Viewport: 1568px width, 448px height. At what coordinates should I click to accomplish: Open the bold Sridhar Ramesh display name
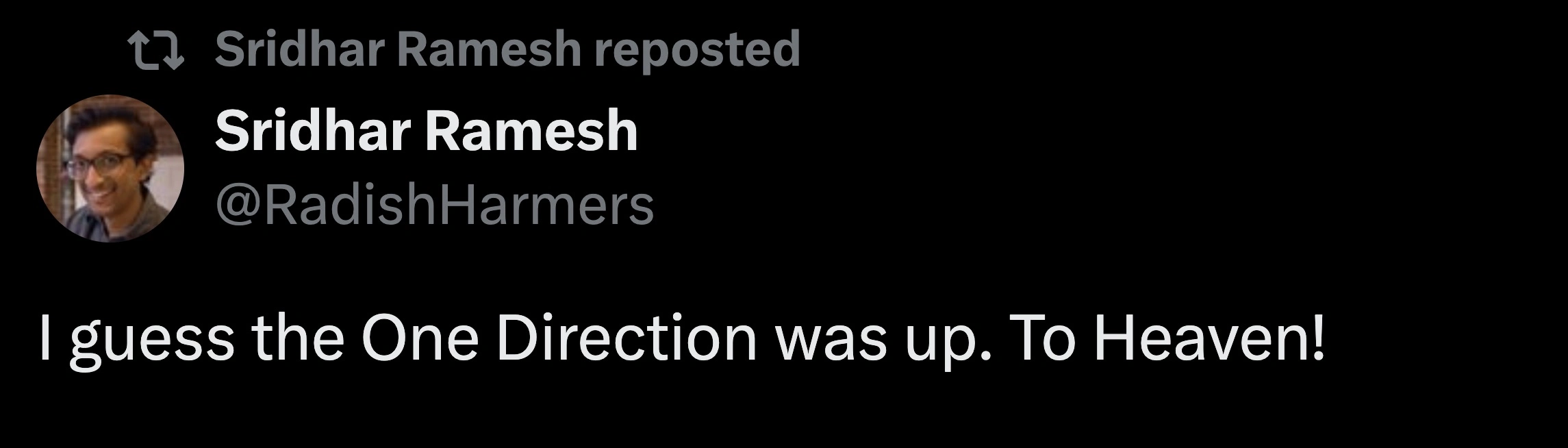pyautogui.click(x=426, y=131)
